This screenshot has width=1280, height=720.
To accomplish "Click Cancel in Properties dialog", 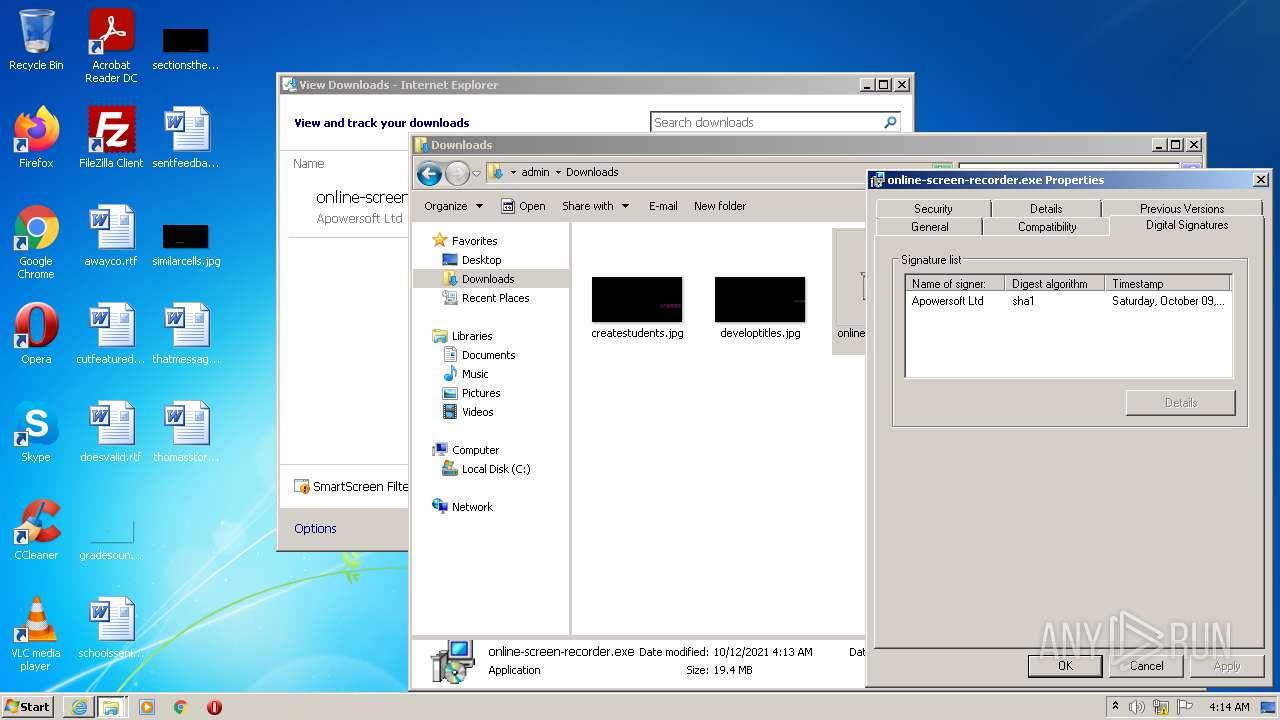I will 1146,665.
